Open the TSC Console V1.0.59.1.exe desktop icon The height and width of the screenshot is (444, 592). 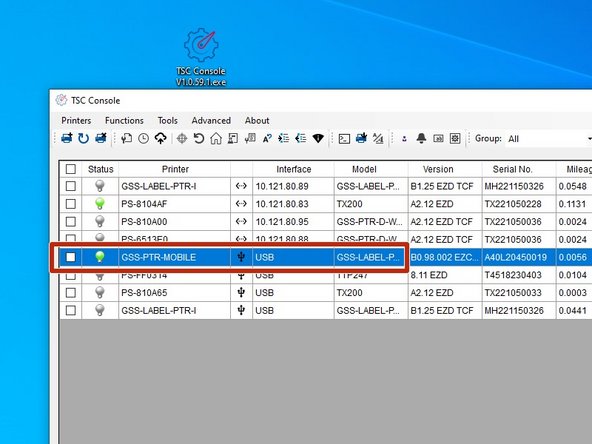tap(201, 57)
